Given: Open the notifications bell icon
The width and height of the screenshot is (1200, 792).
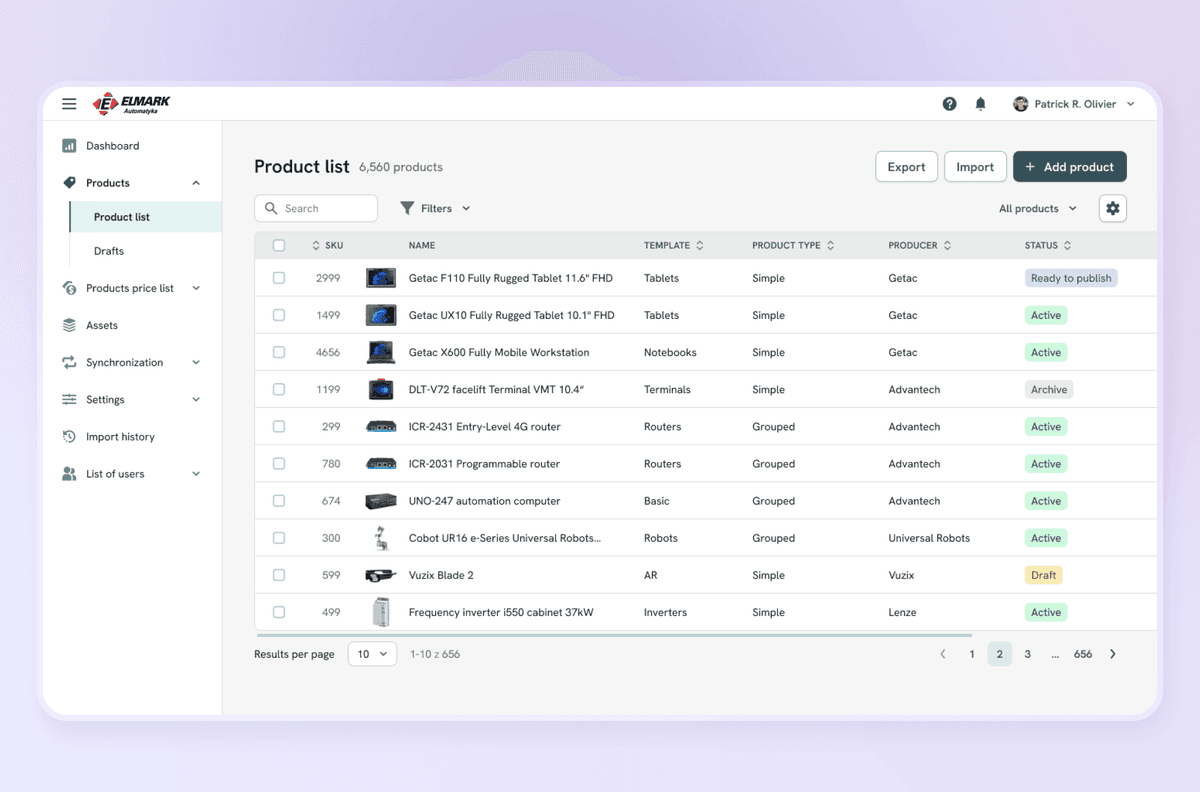Looking at the screenshot, I should (x=981, y=104).
